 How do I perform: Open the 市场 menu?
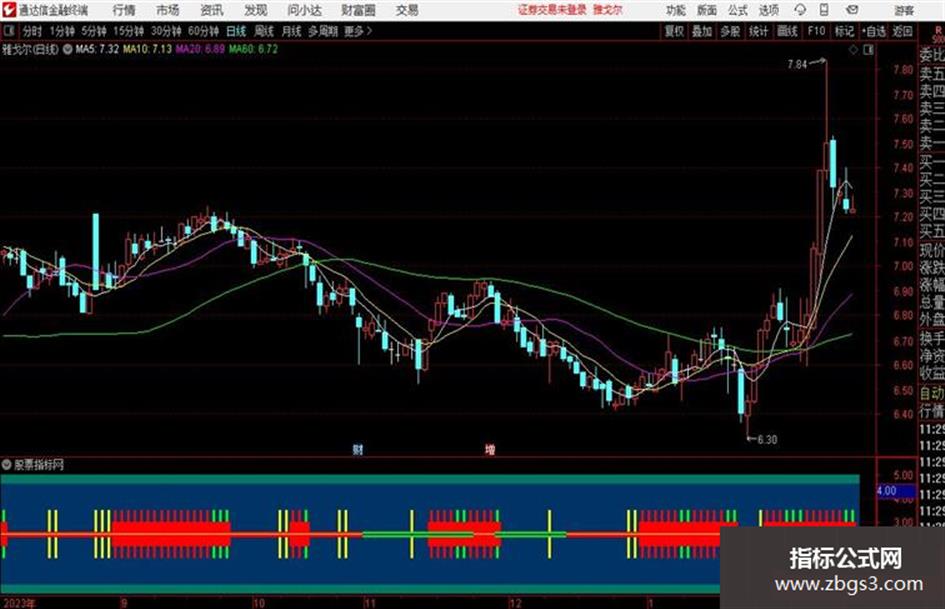point(168,10)
